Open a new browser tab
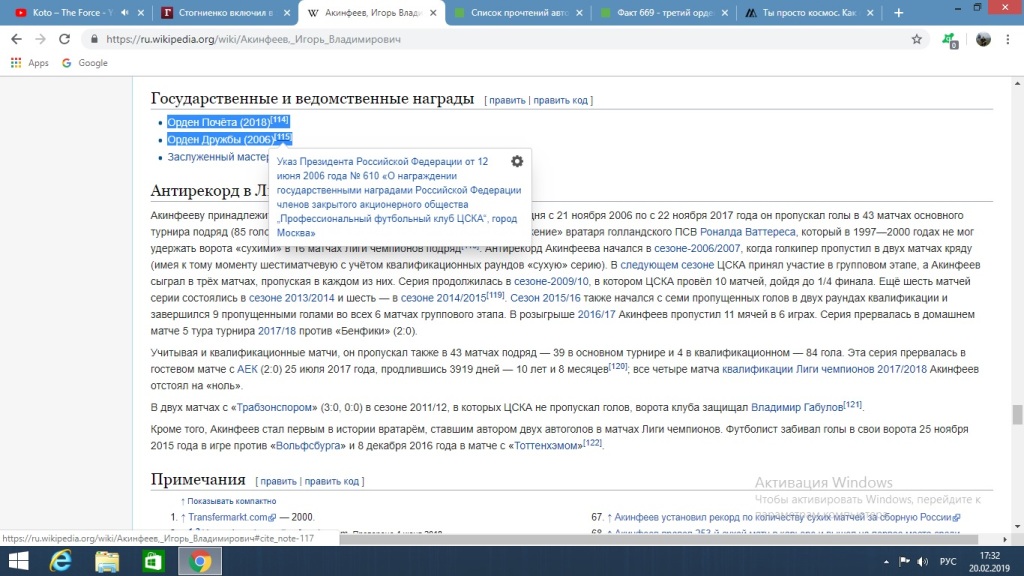The image size is (1024, 576). [899, 12]
